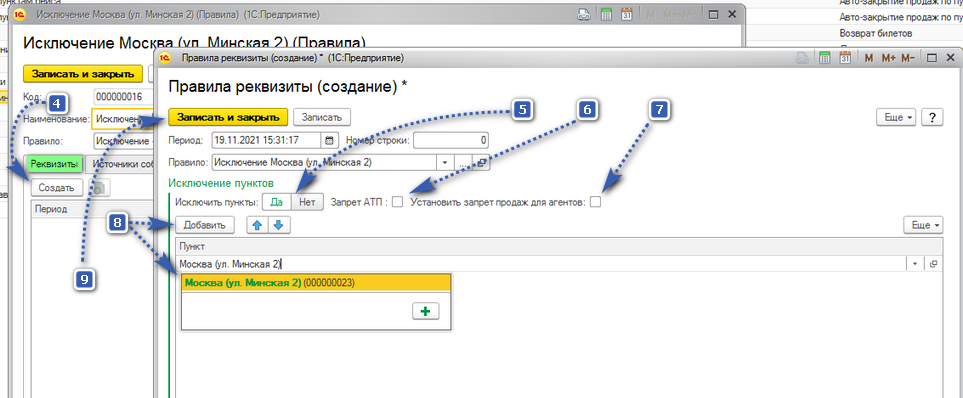Set Исключить пункты to Нет
The image size is (963, 398).
(307, 202)
